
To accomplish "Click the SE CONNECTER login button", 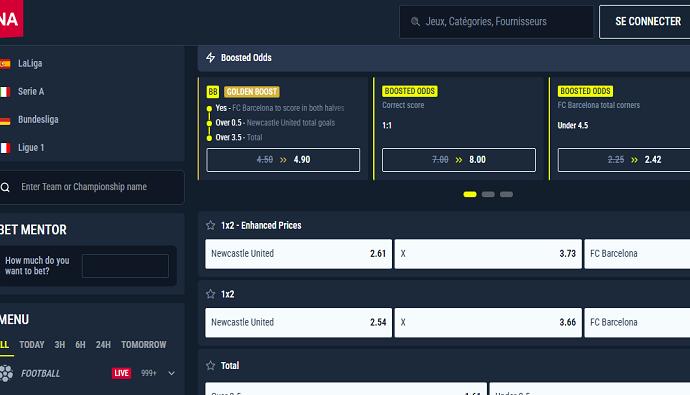I will pyautogui.click(x=645, y=22).
